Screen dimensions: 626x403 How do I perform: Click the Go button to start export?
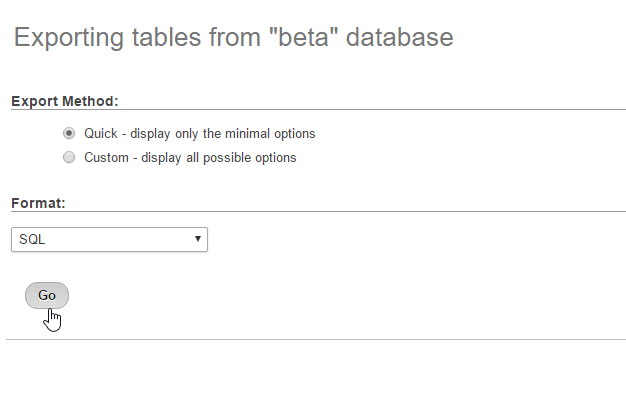pyautogui.click(x=47, y=295)
